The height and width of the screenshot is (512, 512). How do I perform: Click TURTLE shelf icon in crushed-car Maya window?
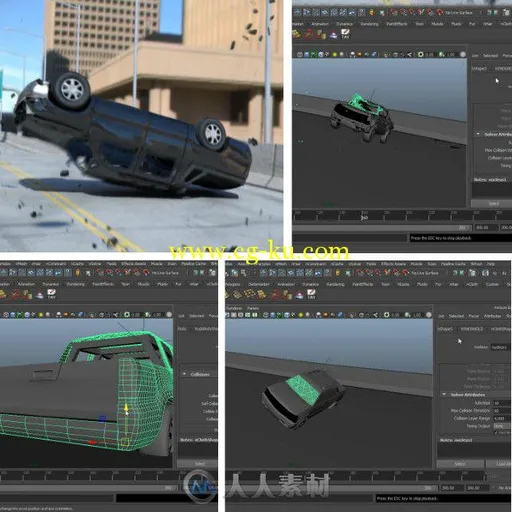click(345, 34)
